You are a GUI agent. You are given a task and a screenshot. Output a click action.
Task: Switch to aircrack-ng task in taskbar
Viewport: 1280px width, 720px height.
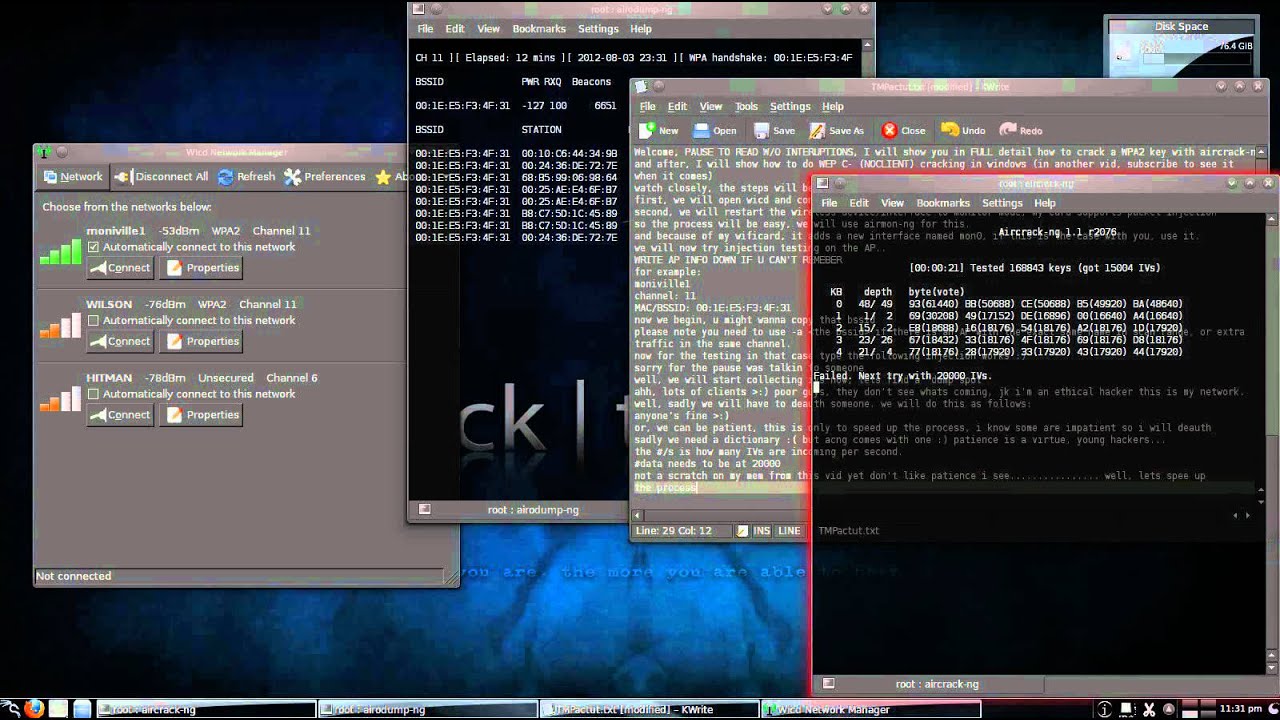pos(205,710)
